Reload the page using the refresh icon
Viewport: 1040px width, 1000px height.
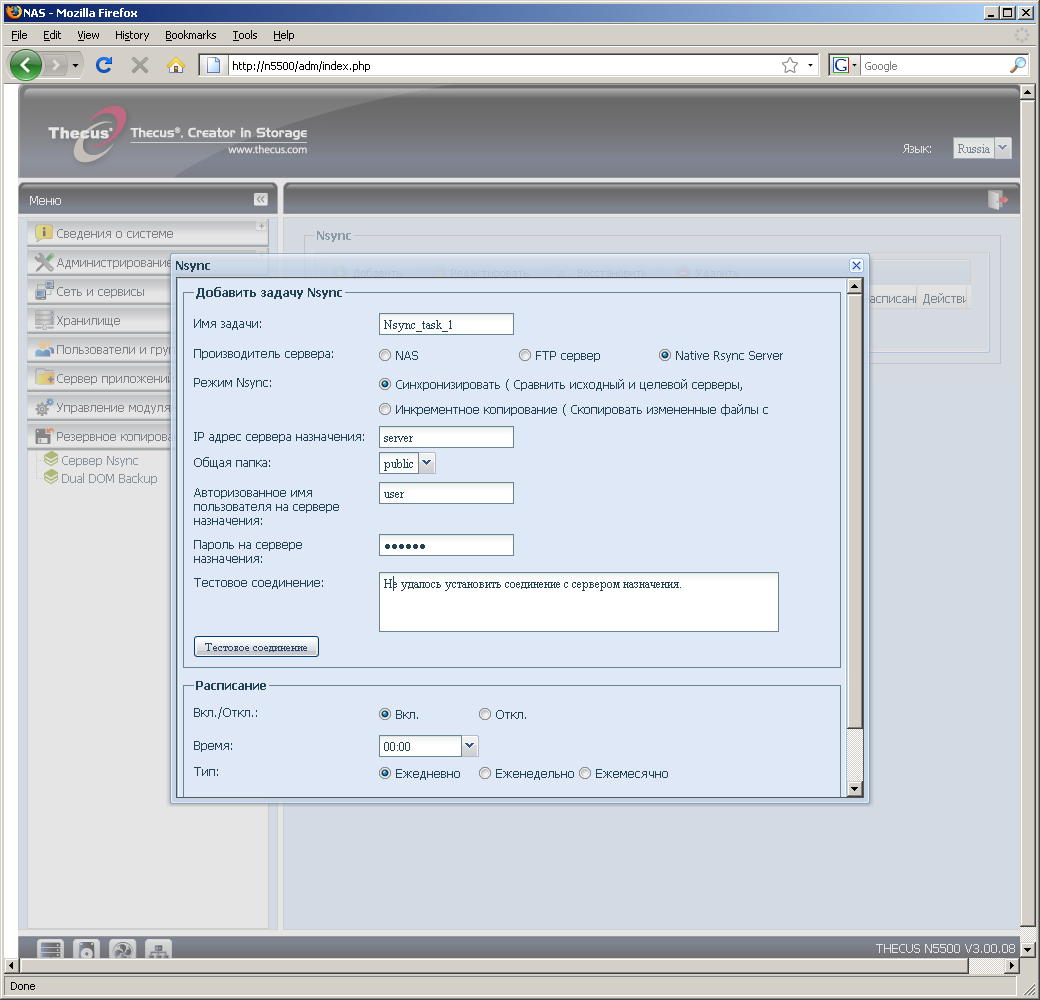pos(103,66)
